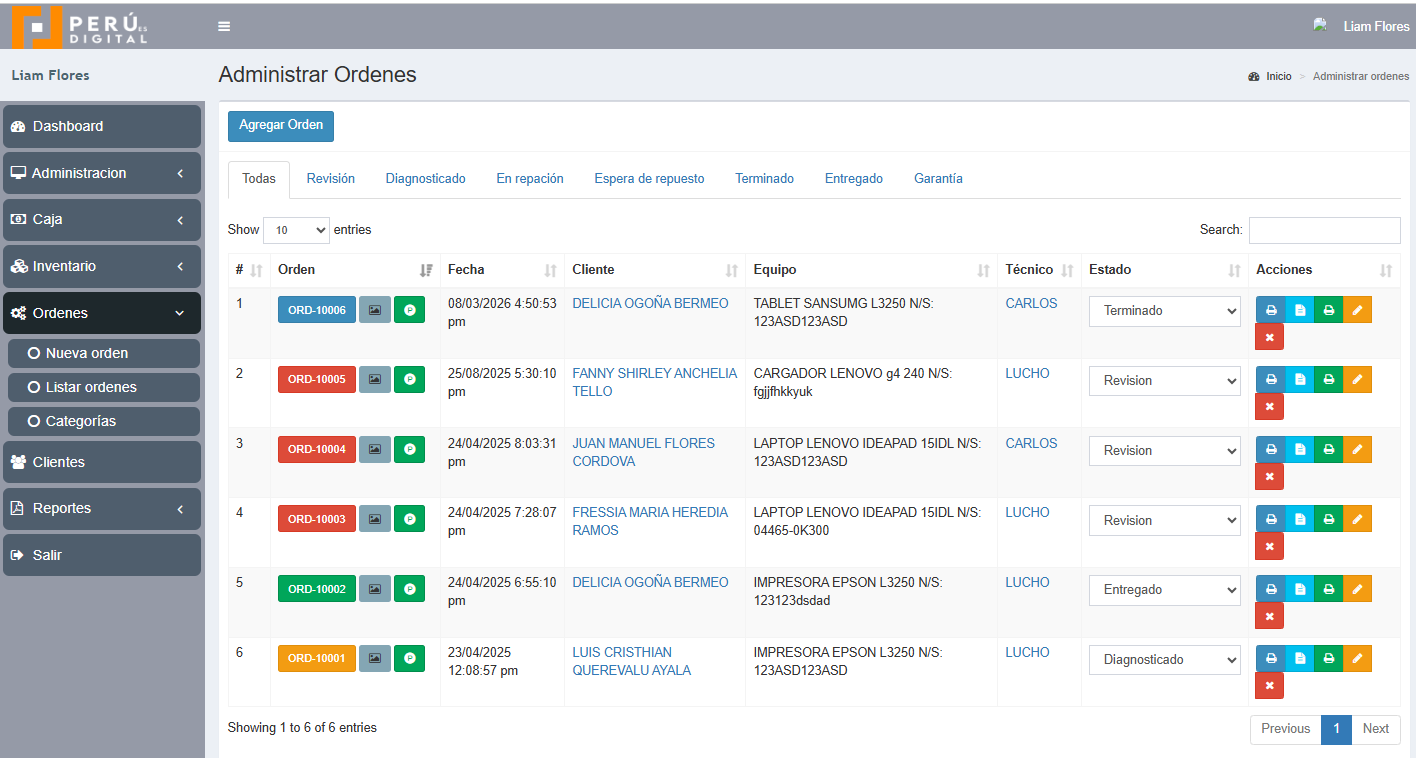Click the green P icon beside ORD-10001
The height and width of the screenshot is (758, 1416).
(409, 659)
